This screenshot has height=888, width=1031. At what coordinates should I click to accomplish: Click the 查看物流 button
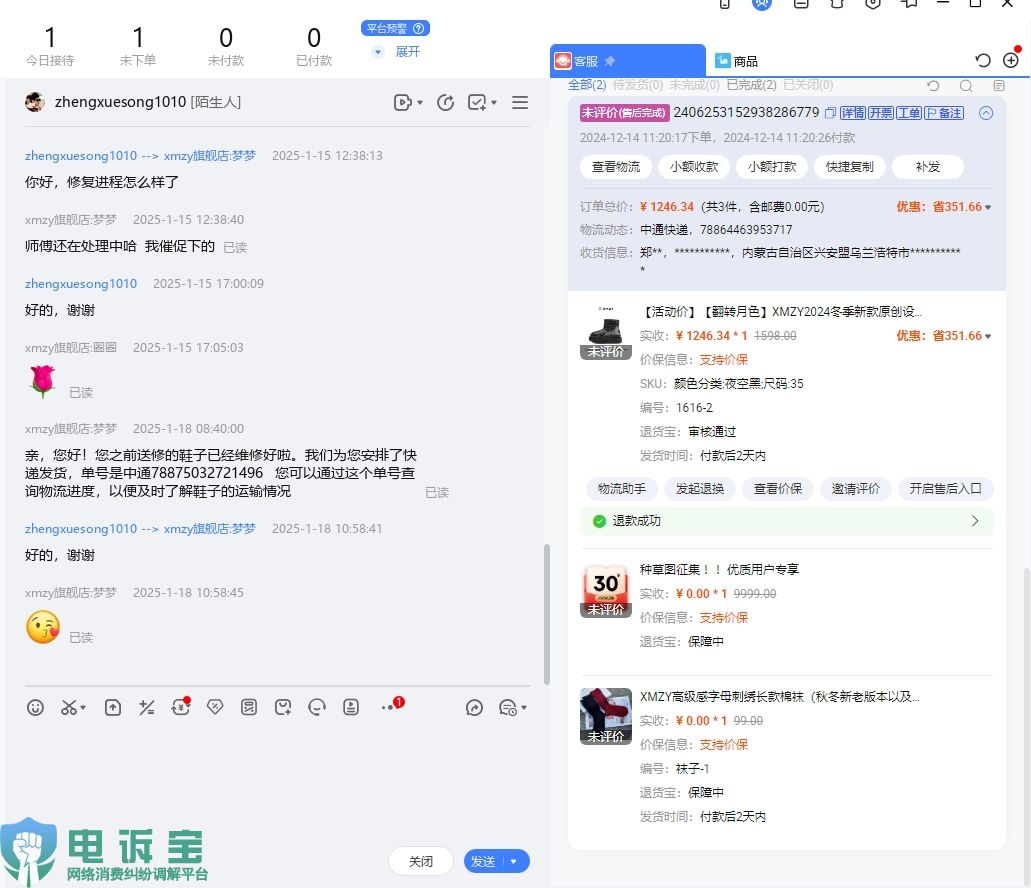tap(616, 167)
